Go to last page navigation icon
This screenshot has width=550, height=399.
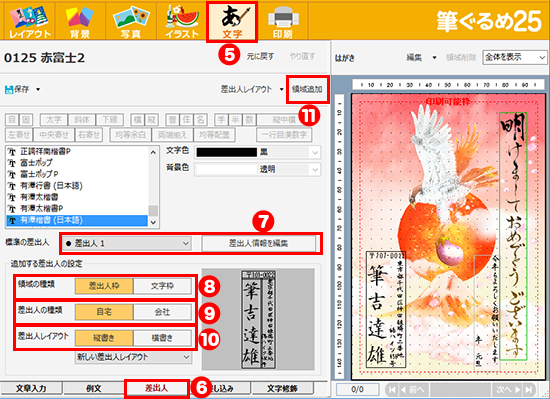point(528,390)
